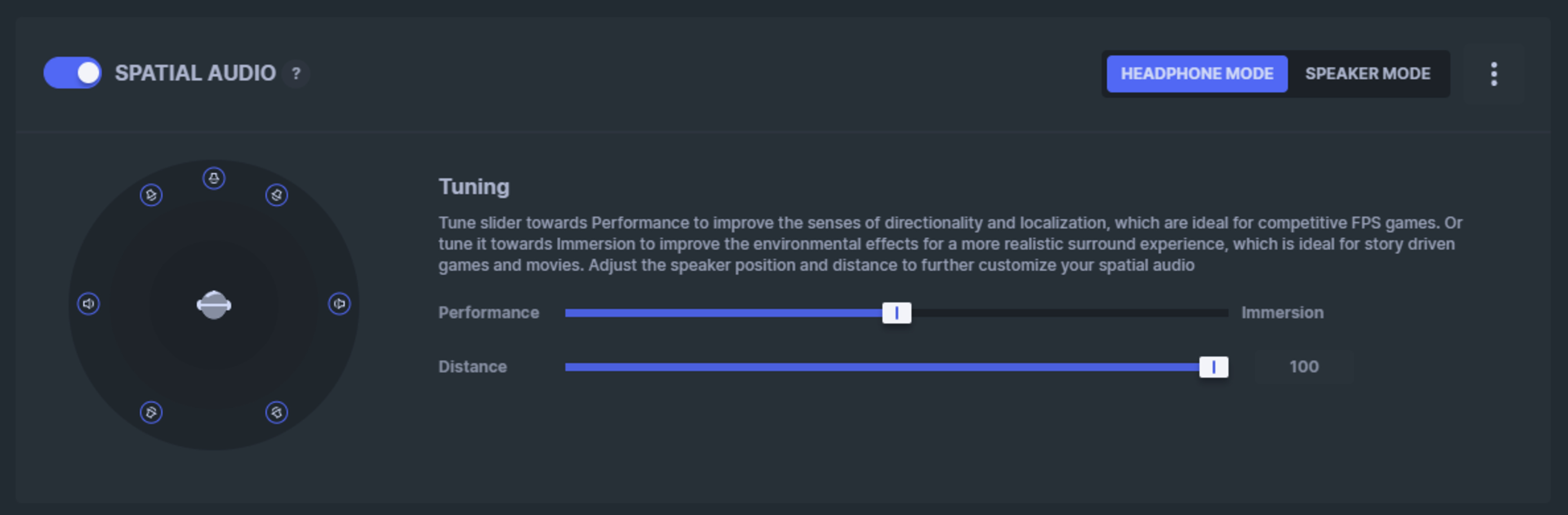Select the side right speaker icon

pos(339,303)
